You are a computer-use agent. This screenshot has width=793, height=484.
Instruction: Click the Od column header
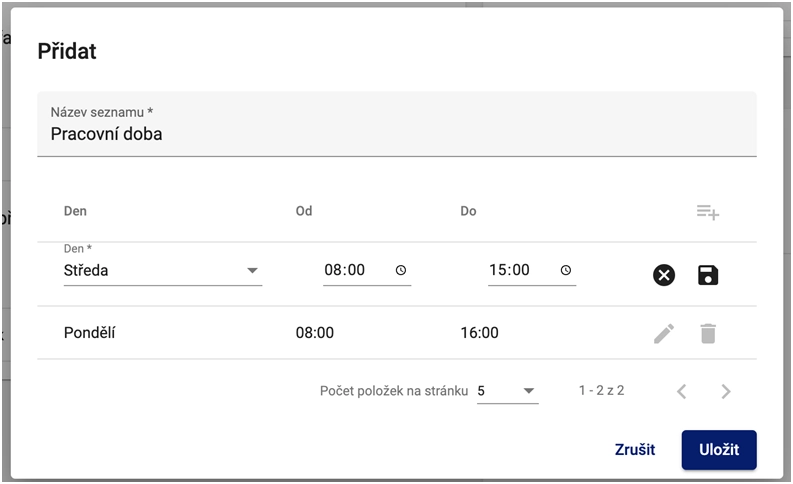305,211
